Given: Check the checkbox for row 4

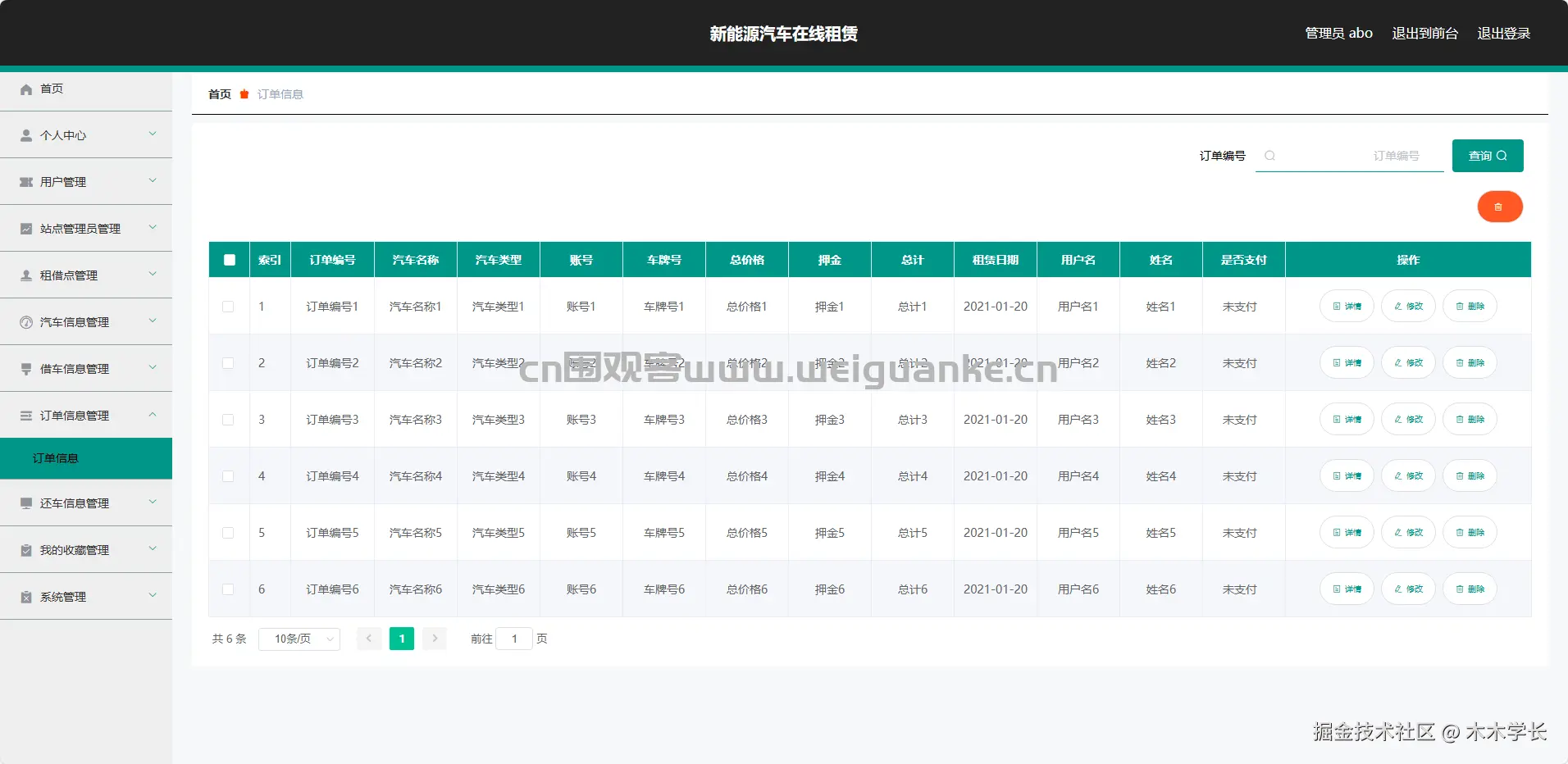Looking at the screenshot, I should pos(228,476).
